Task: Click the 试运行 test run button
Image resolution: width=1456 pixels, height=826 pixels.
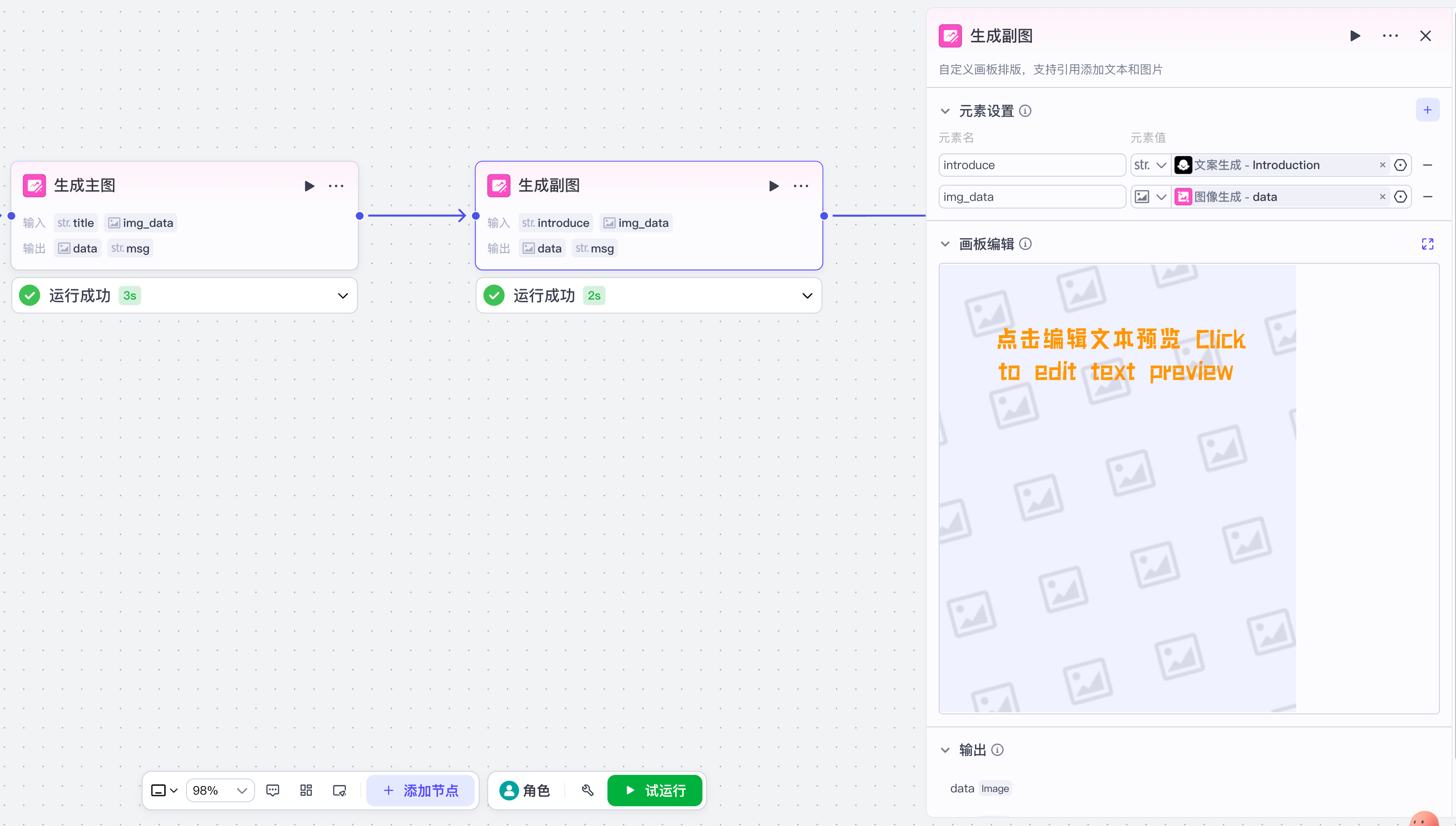Action: point(655,790)
